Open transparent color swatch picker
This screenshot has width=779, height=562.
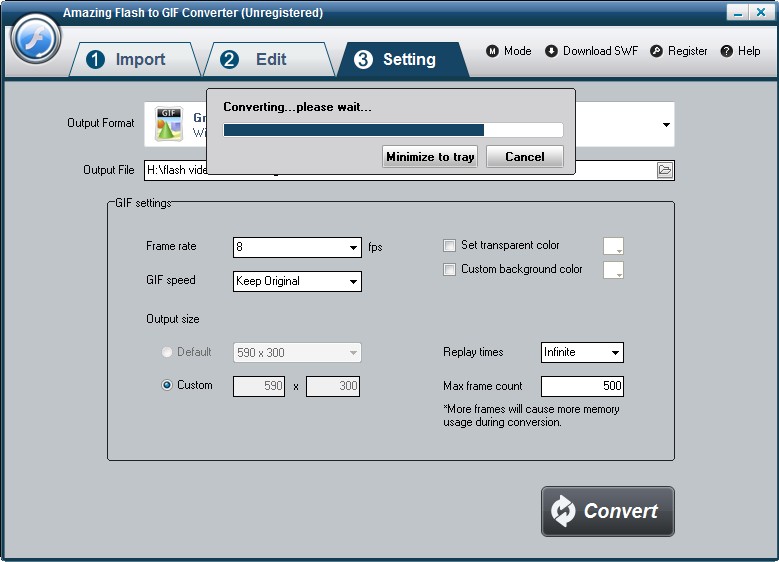pyautogui.click(x=614, y=246)
